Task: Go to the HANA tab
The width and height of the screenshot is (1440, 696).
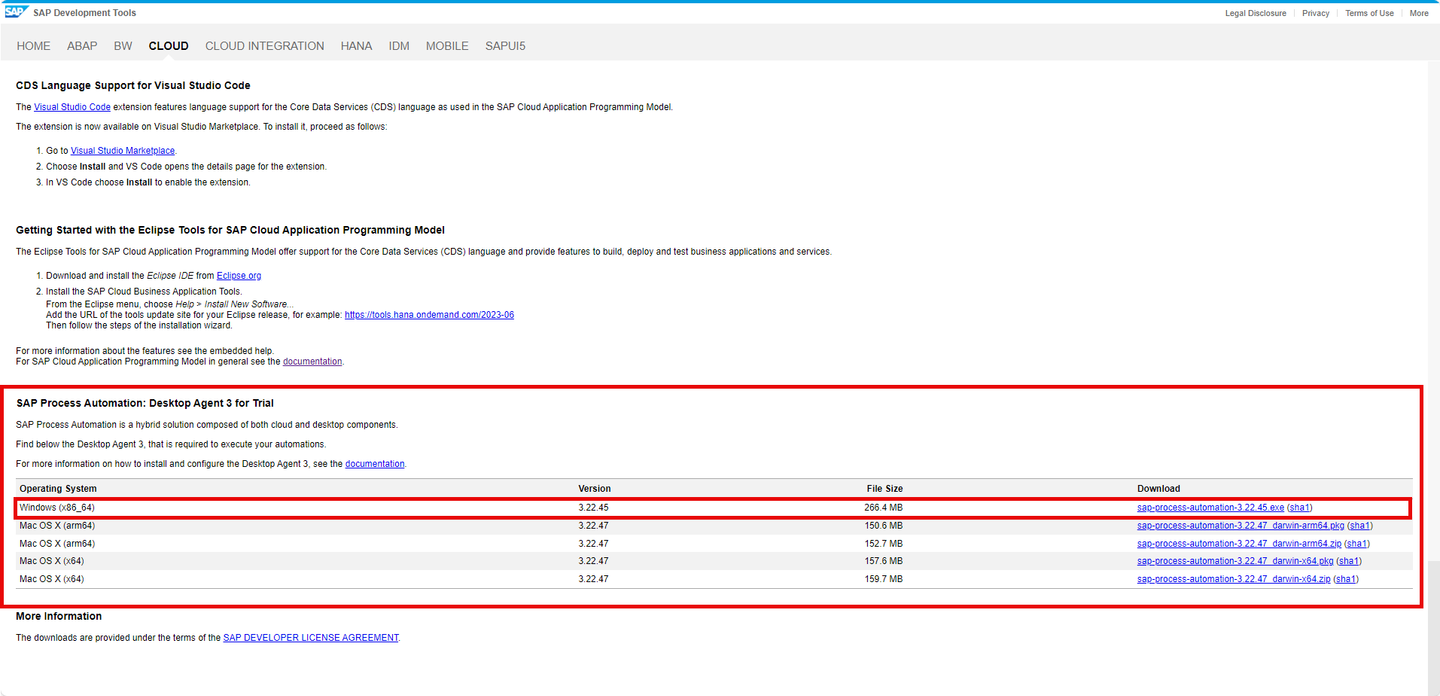Action: pos(357,46)
